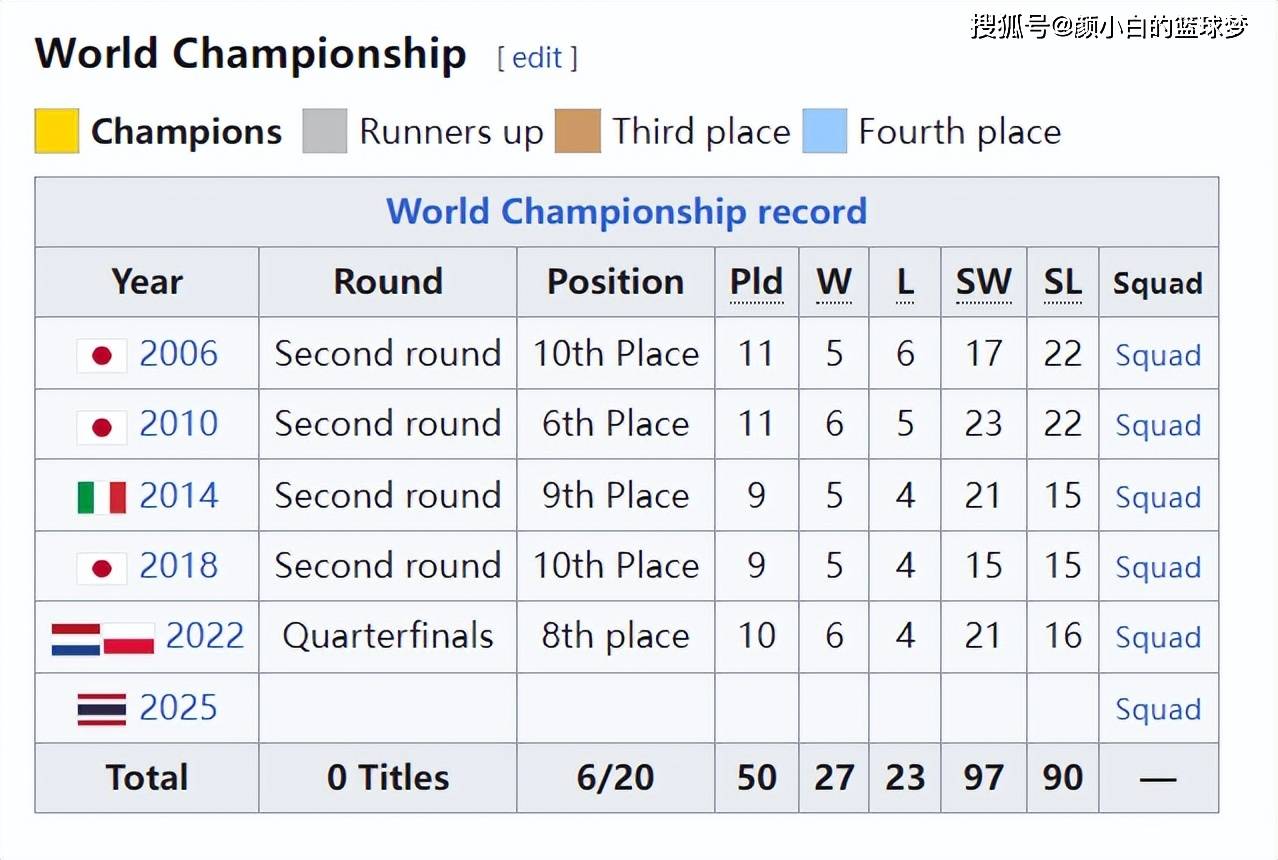This screenshot has height=860, width=1278.
Task: Open the 2025 year link
Action: click(178, 708)
